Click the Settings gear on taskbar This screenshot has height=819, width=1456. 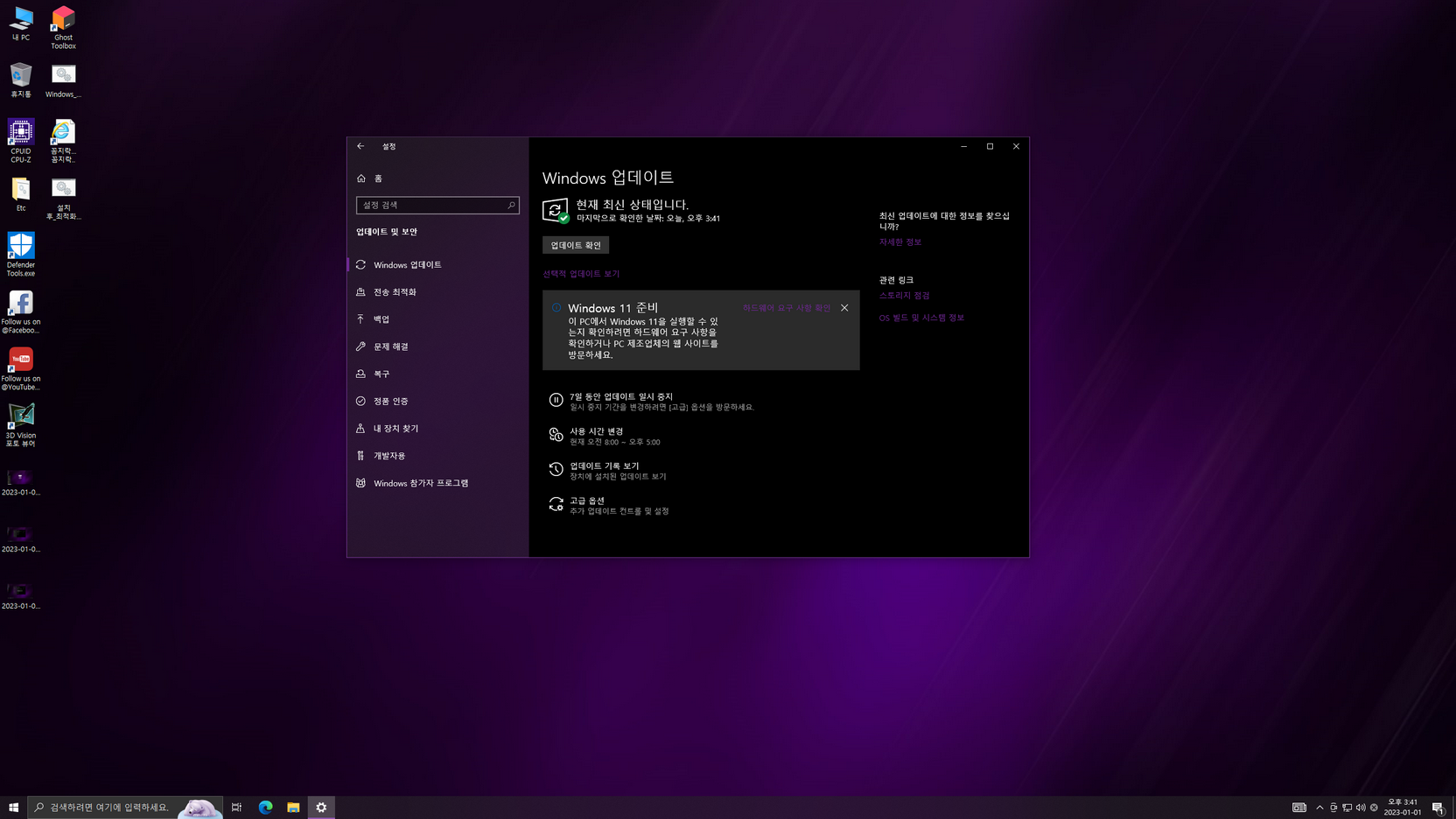321,807
